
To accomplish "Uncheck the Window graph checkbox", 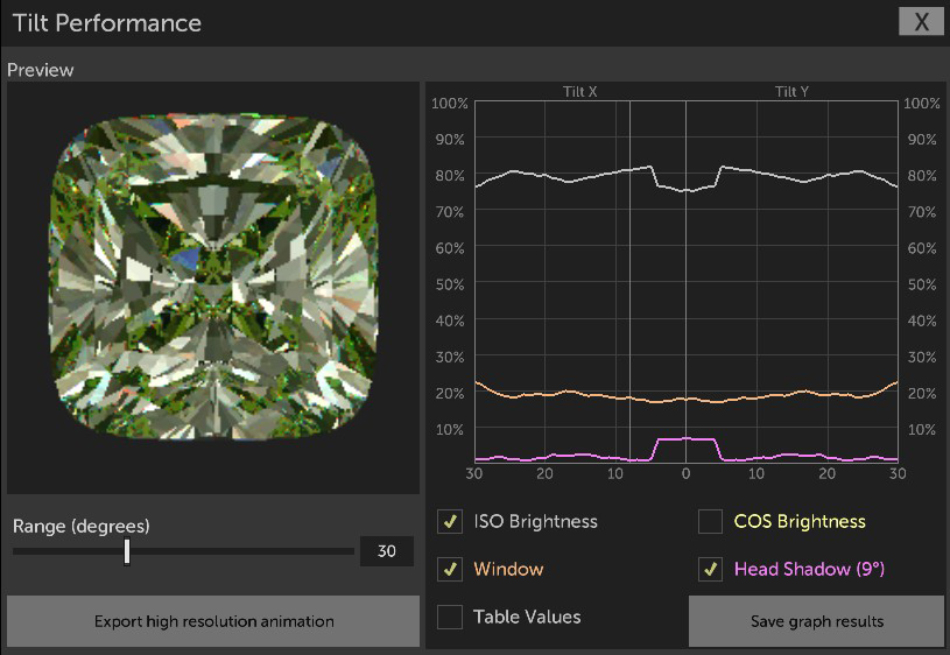I will click(x=450, y=569).
